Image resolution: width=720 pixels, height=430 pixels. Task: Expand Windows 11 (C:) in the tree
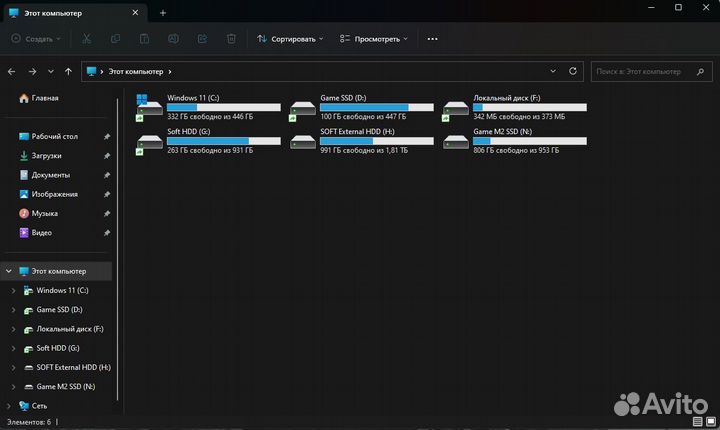(x=13, y=290)
